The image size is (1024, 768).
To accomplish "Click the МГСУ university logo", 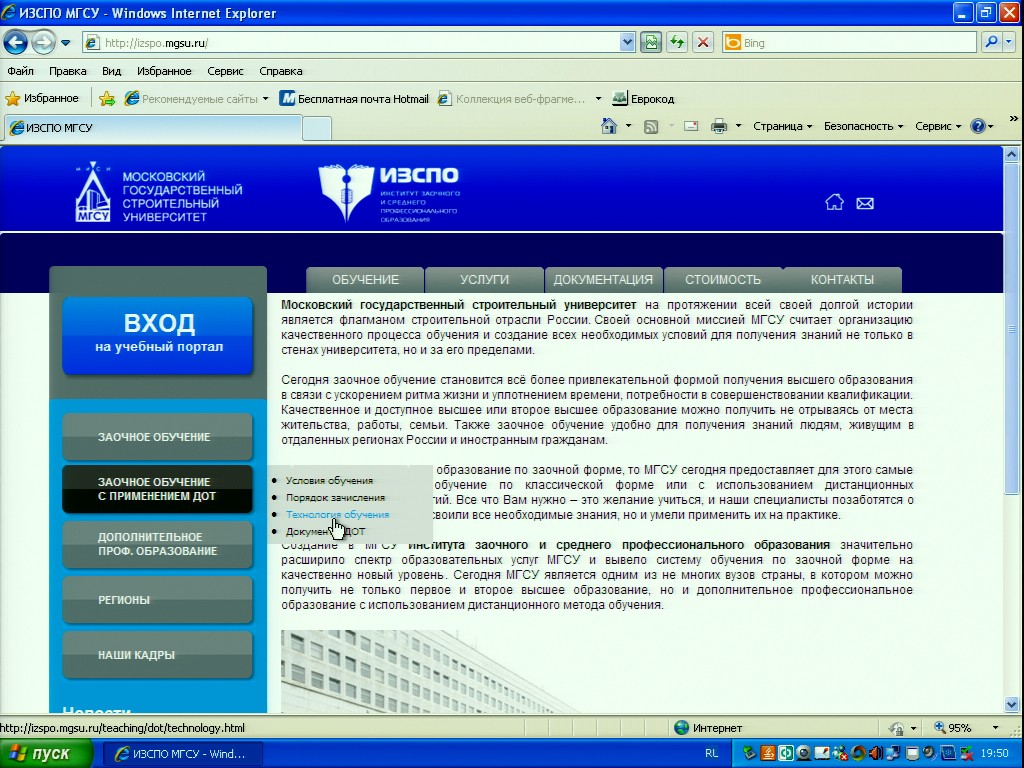I will click(159, 193).
